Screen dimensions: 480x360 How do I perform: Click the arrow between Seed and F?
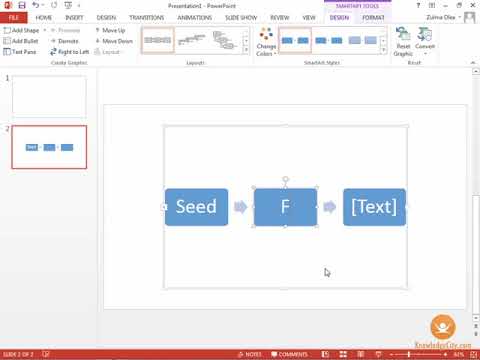pos(241,207)
